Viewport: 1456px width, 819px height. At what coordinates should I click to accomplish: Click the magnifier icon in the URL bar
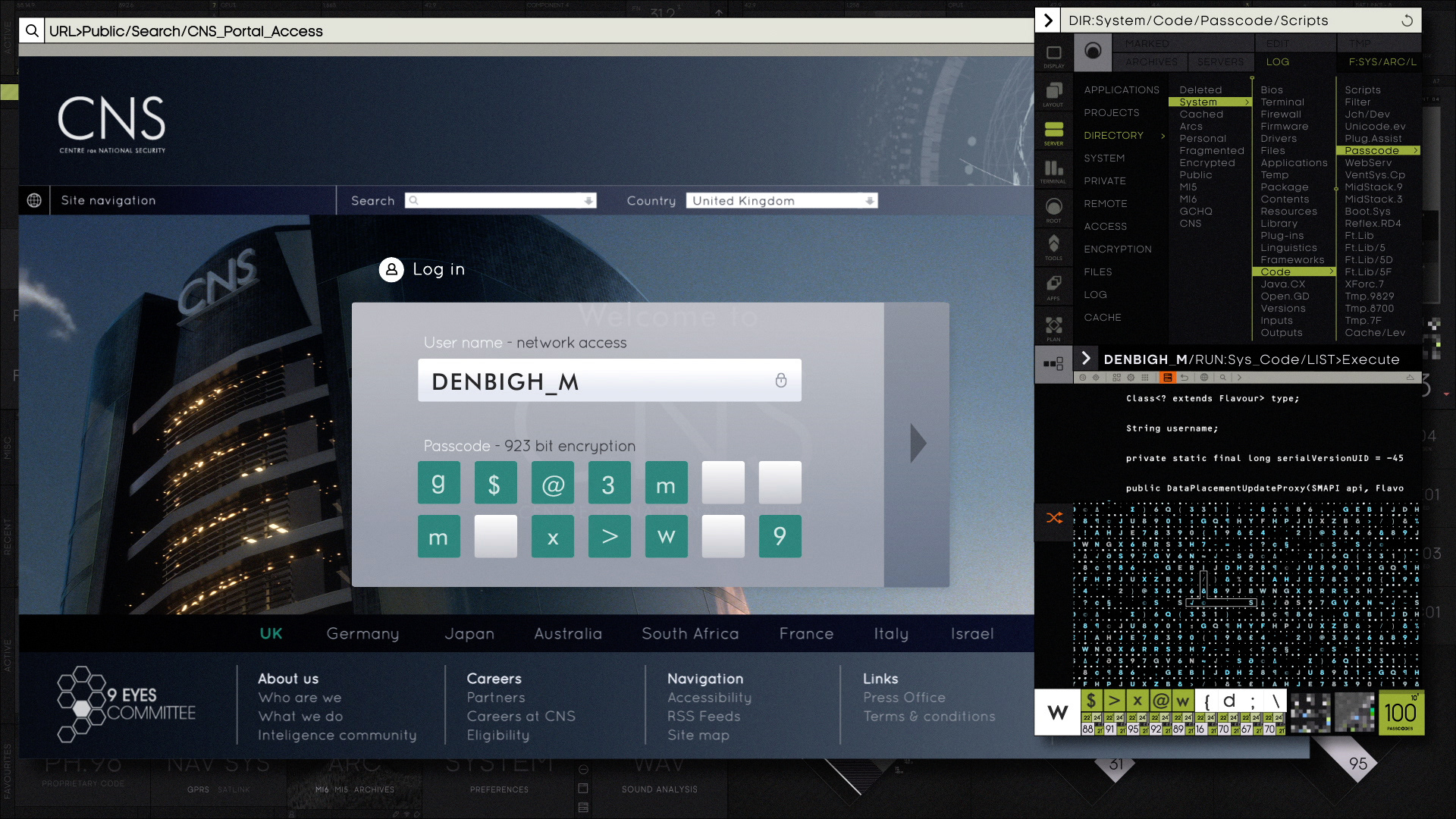click(x=32, y=31)
